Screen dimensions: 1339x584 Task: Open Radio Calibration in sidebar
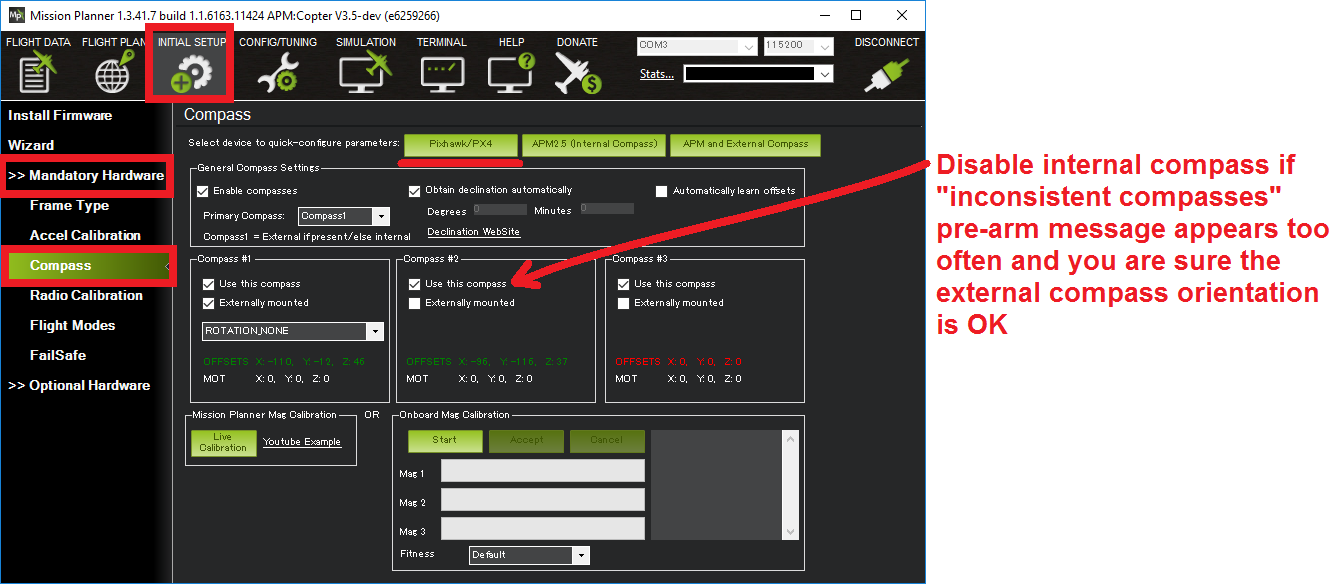pyautogui.click(x=85, y=295)
